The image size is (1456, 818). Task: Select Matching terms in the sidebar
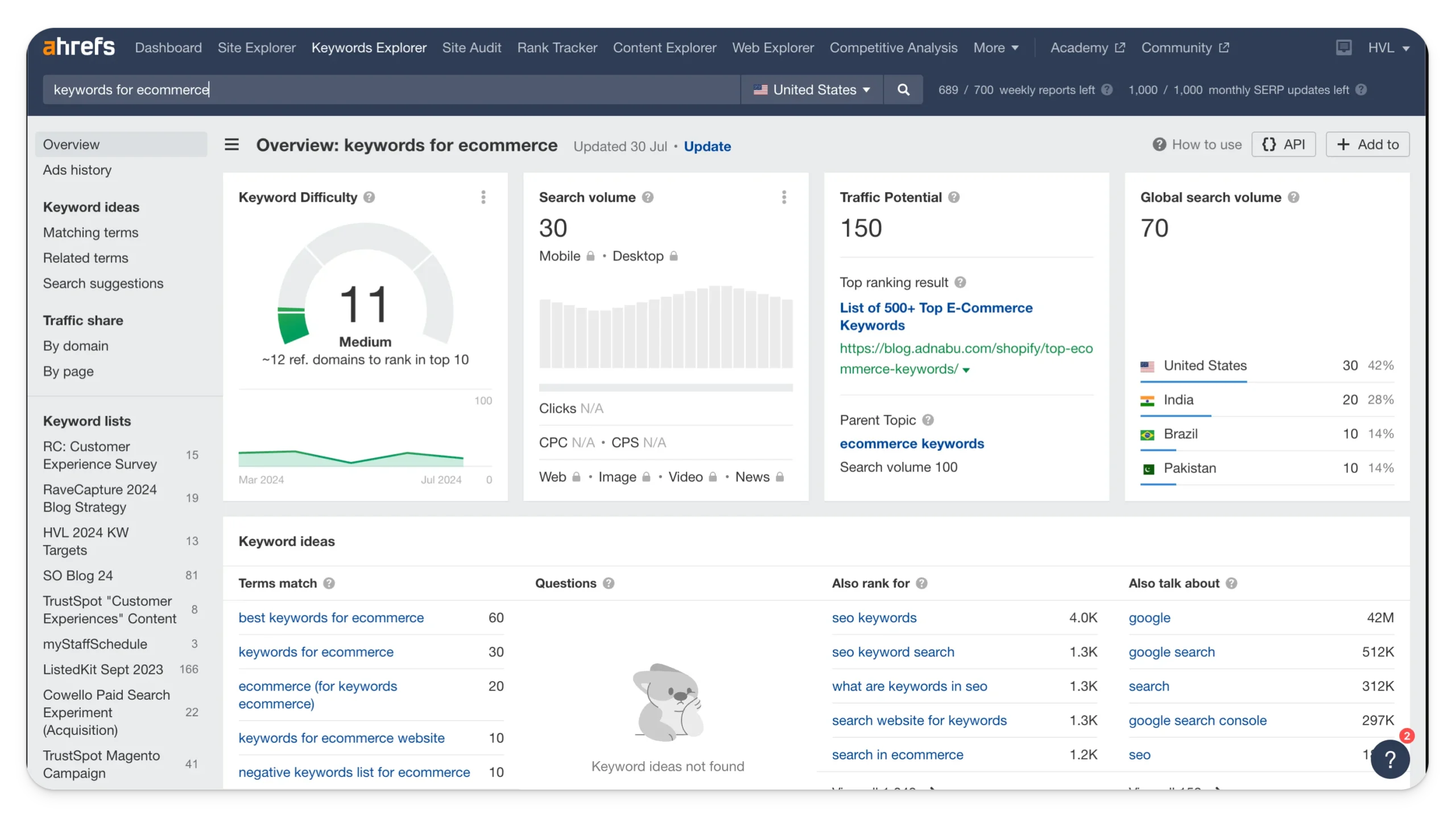click(x=90, y=233)
